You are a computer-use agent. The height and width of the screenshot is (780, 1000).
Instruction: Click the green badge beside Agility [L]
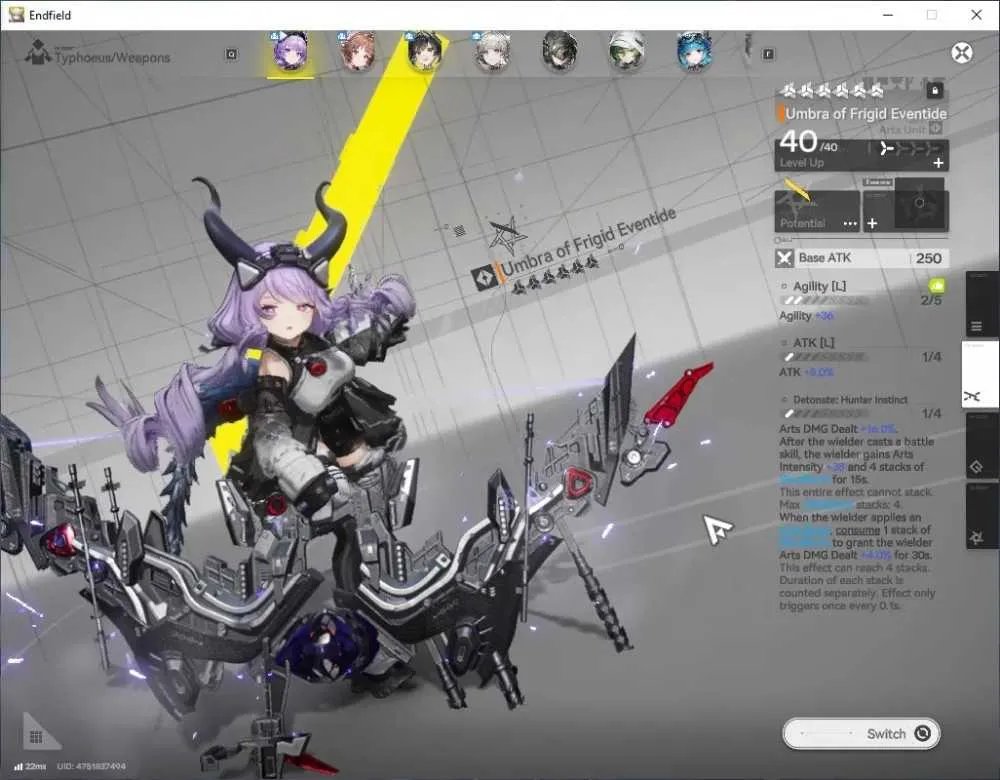(936, 285)
